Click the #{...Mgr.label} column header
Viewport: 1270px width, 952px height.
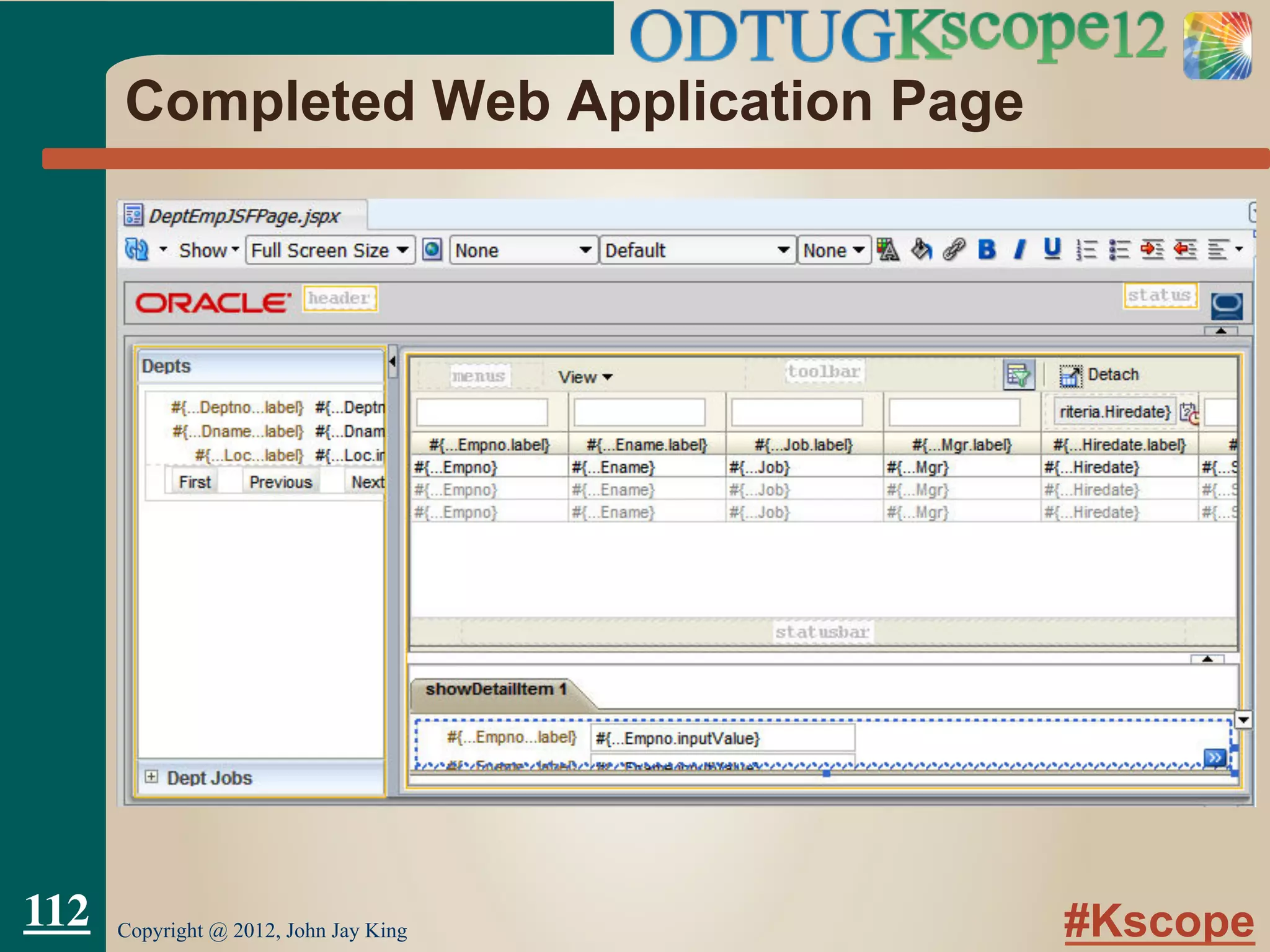pos(962,445)
